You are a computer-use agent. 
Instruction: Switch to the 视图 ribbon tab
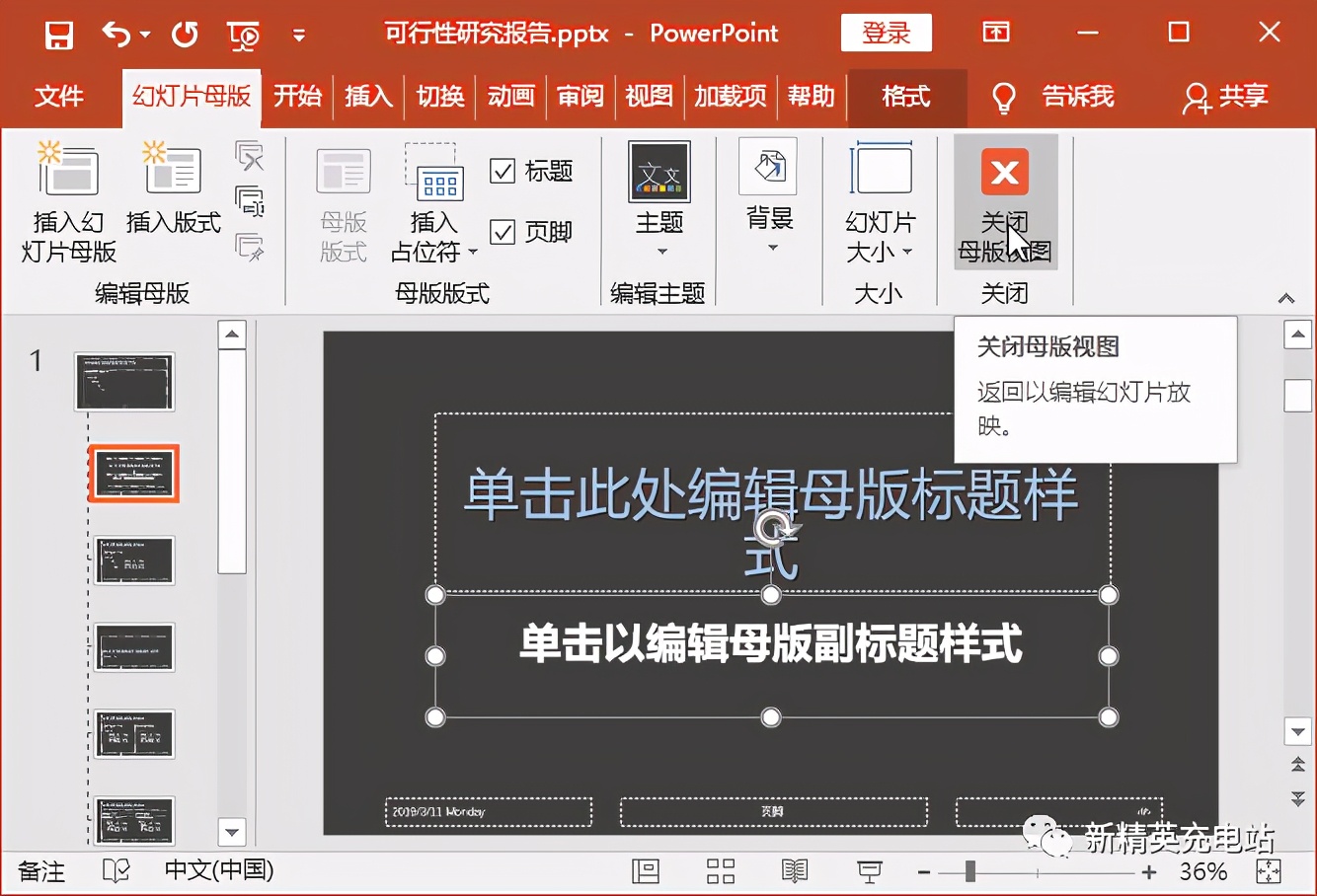tap(649, 97)
